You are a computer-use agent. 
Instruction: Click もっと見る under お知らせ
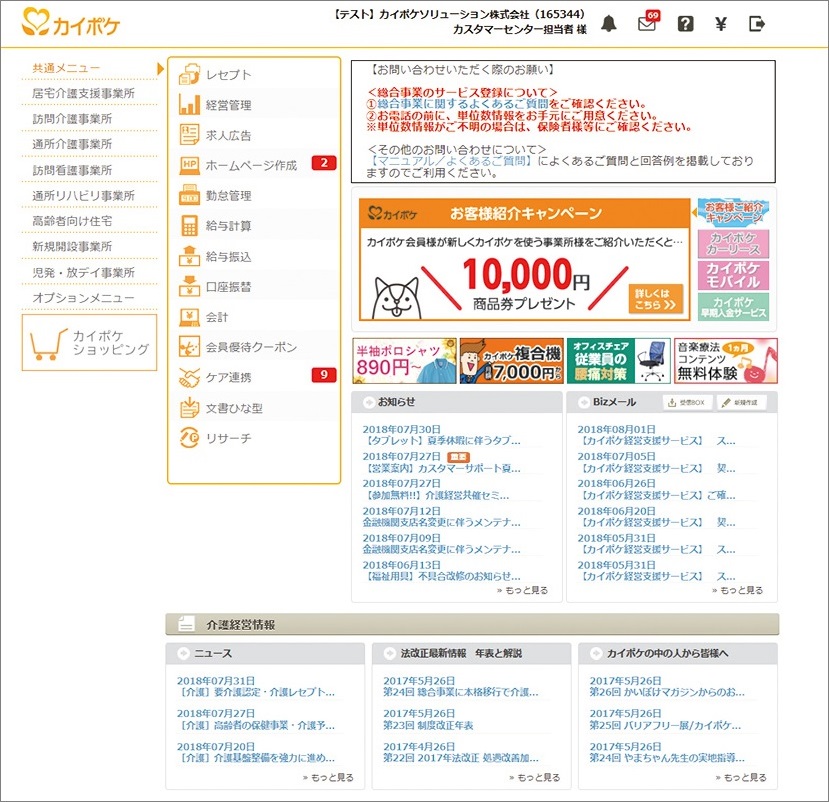pyautogui.click(x=522, y=590)
